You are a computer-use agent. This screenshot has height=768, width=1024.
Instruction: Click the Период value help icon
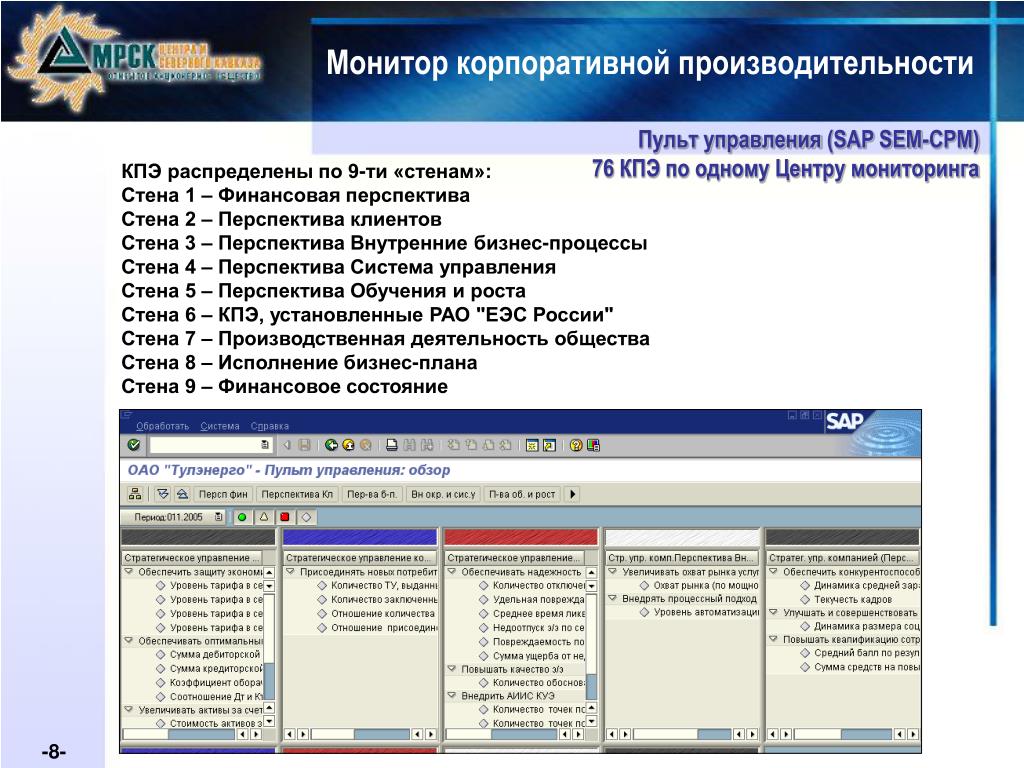pos(218,517)
